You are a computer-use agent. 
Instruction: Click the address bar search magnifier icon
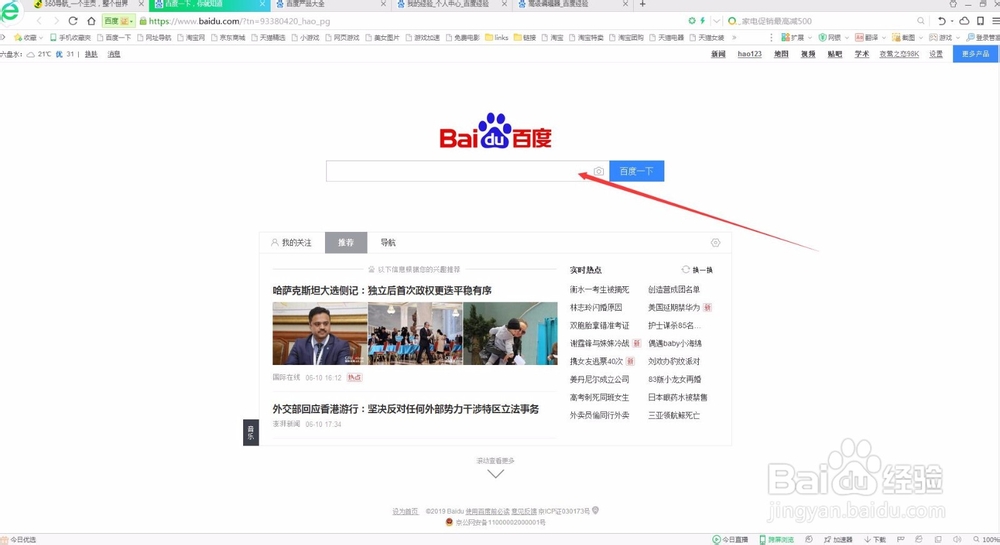coord(921,21)
